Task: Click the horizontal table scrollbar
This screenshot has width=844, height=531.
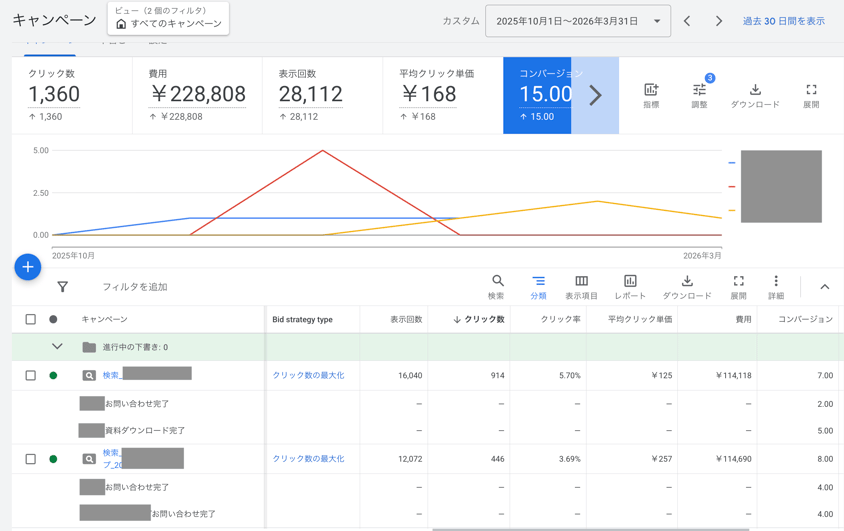Action: 590,529
